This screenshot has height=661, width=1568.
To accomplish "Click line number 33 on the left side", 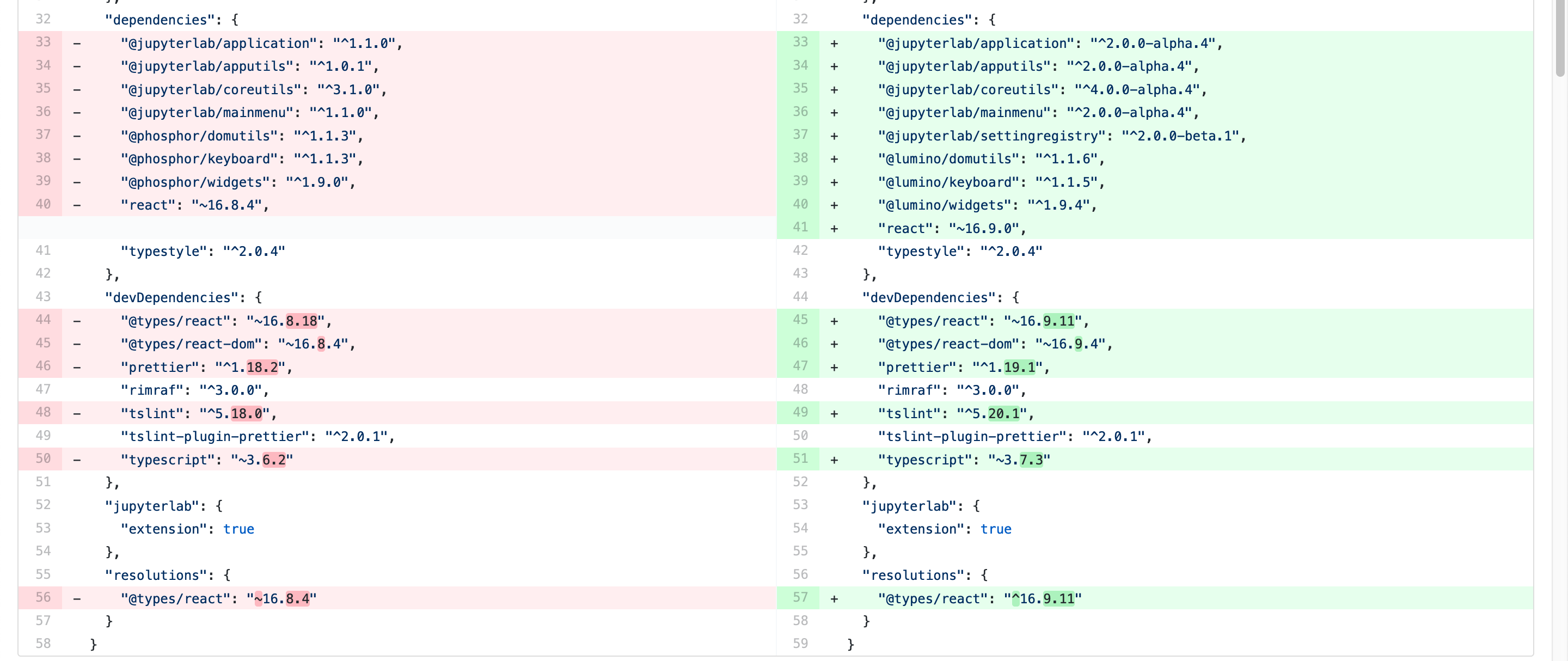I will click(x=42, y=42).
